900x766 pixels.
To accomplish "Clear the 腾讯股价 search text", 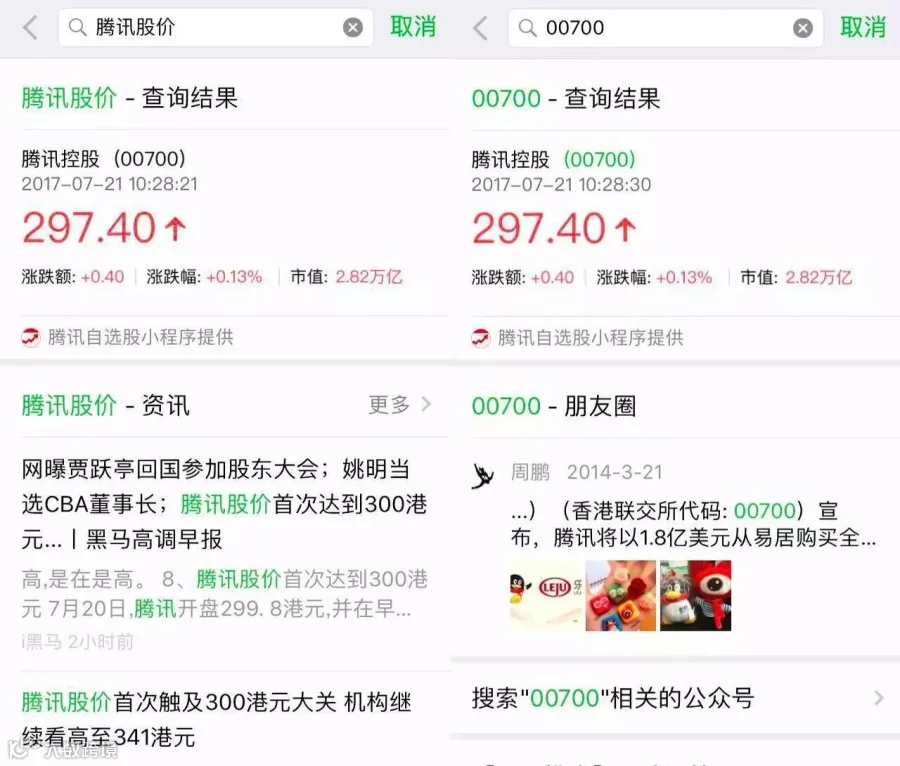I will click(x=352, y=27).
